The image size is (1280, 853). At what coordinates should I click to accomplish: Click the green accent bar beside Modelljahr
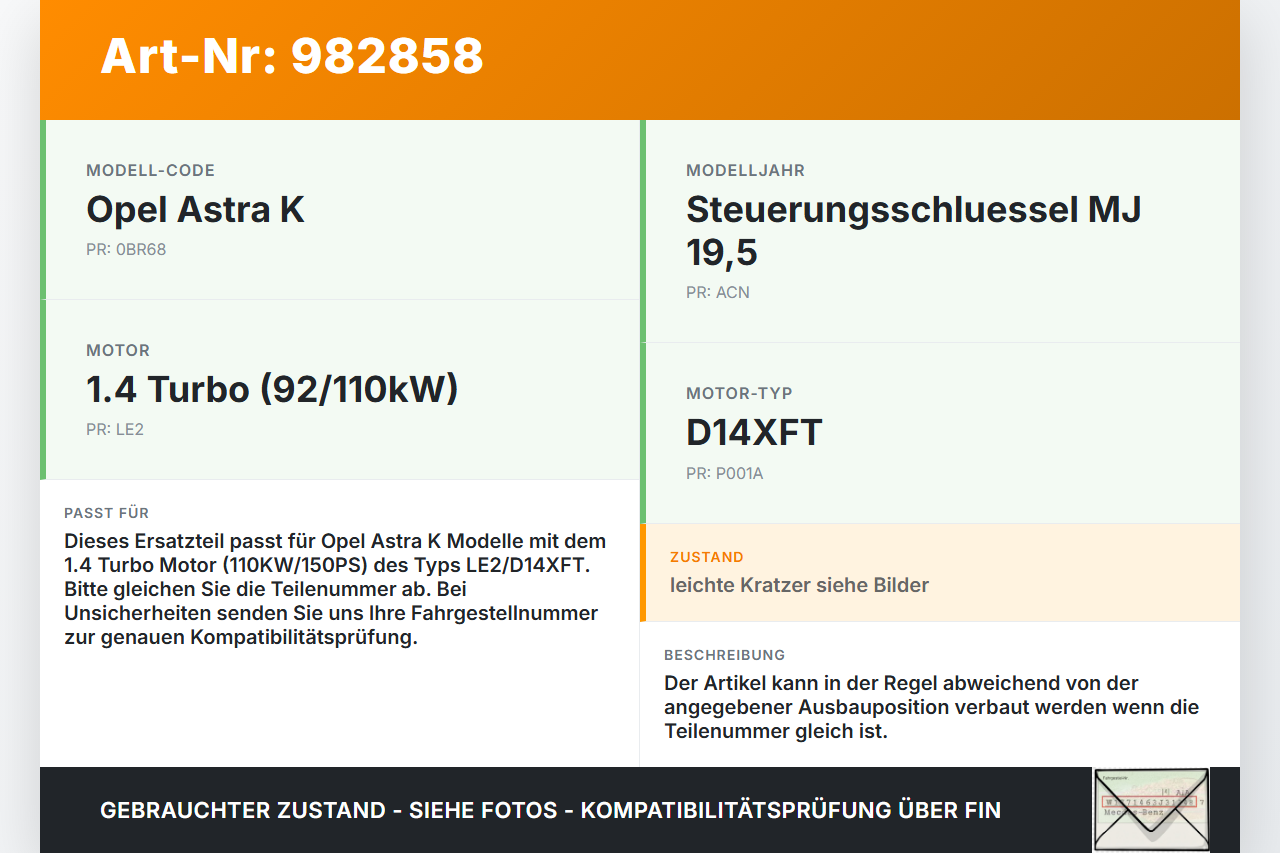point(644,228)
